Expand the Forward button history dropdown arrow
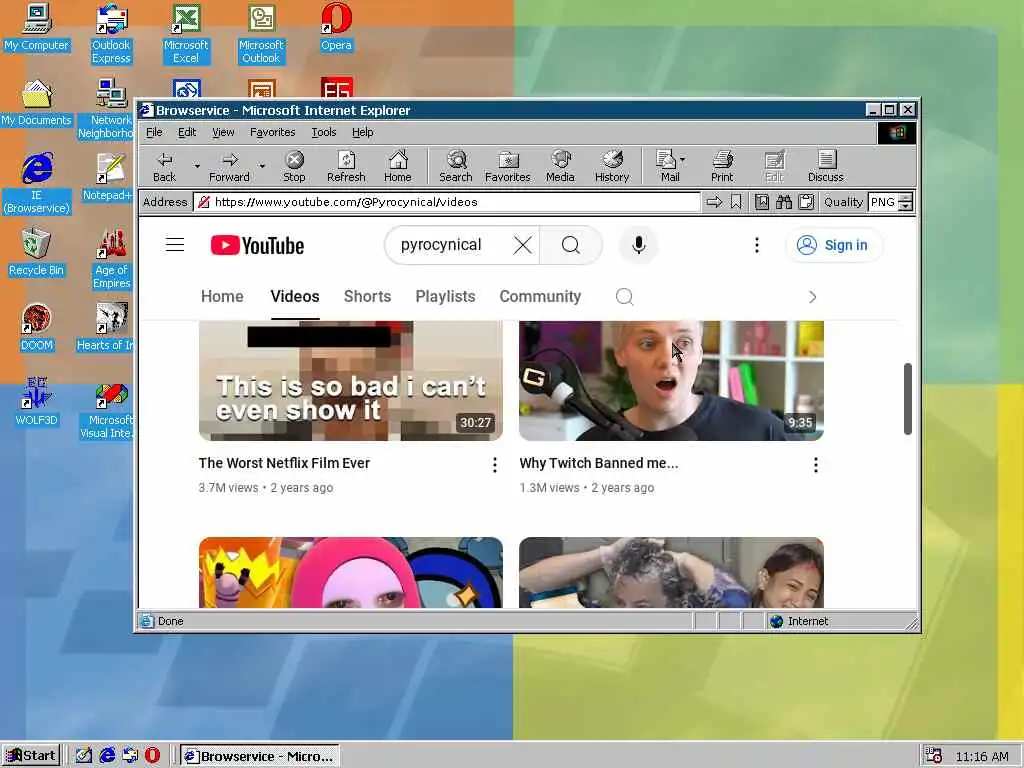Image resolution: width=1024 pixels, height=768 pixels. (x=262, y=167)
